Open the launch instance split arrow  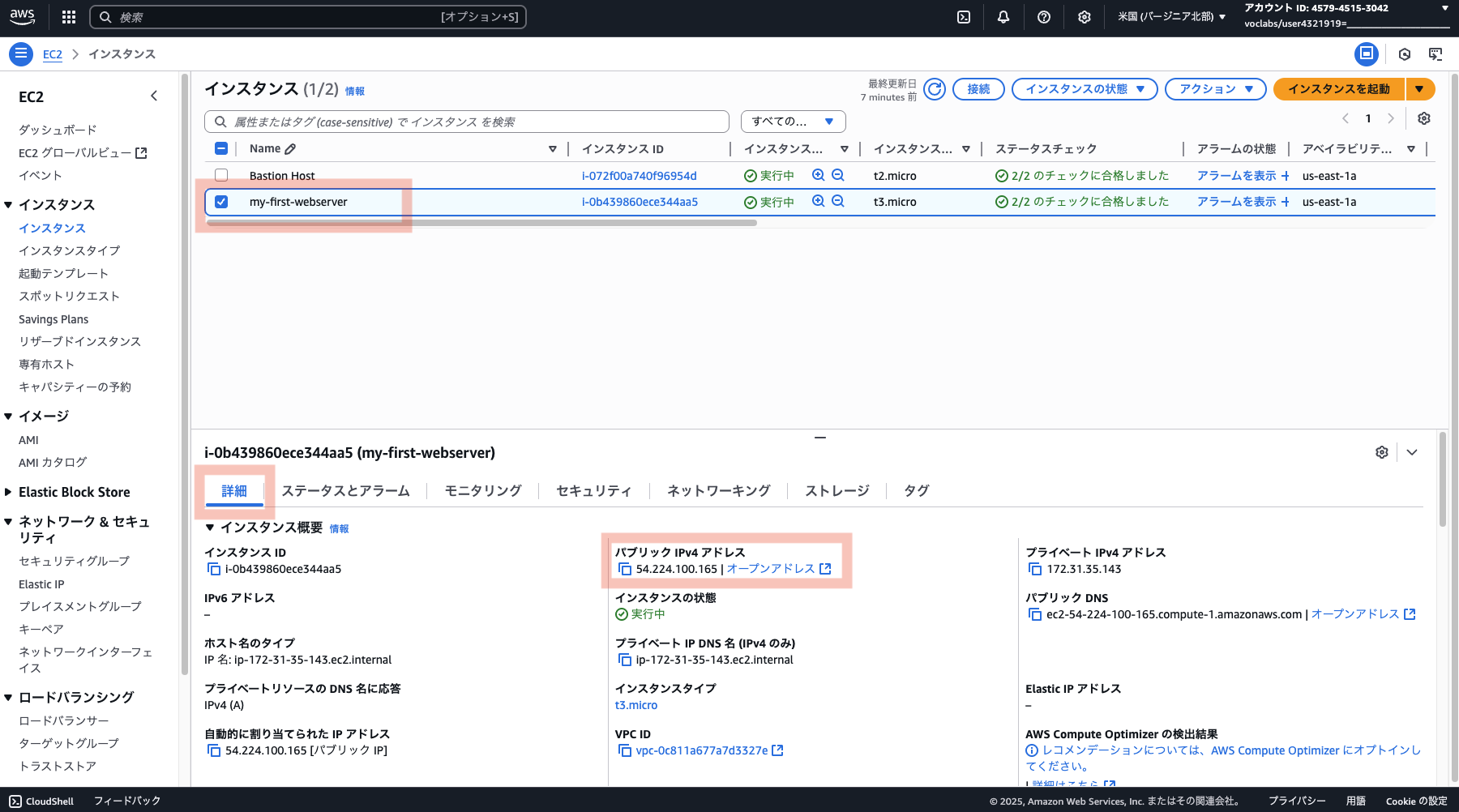point(1420,89)
